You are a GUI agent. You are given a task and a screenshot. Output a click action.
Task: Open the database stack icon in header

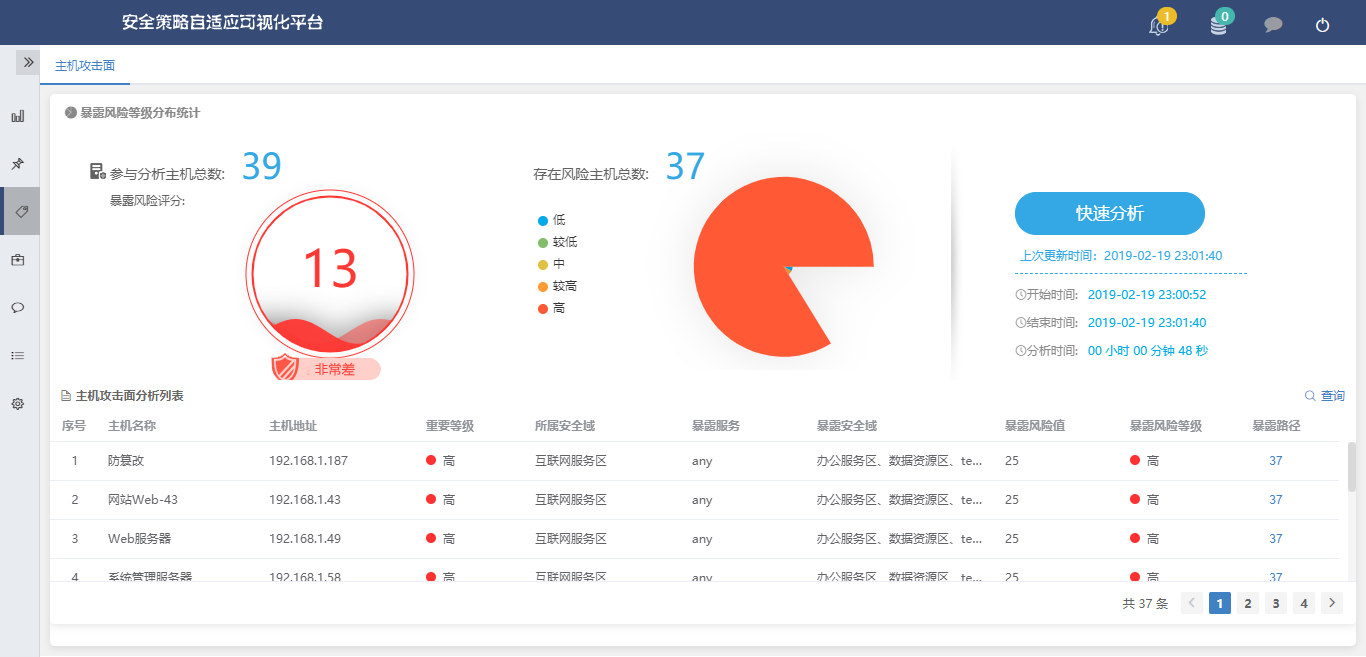coord(1218,26)
